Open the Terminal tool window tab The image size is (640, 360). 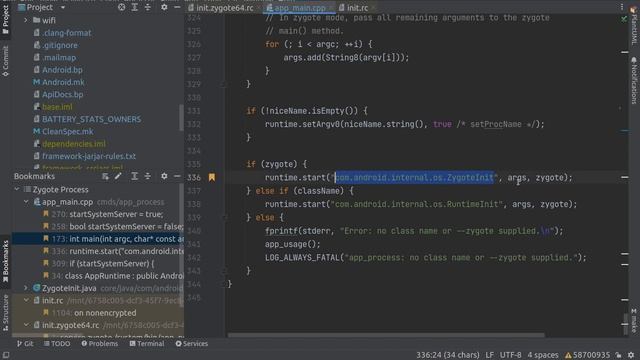(x=147, y=344)
